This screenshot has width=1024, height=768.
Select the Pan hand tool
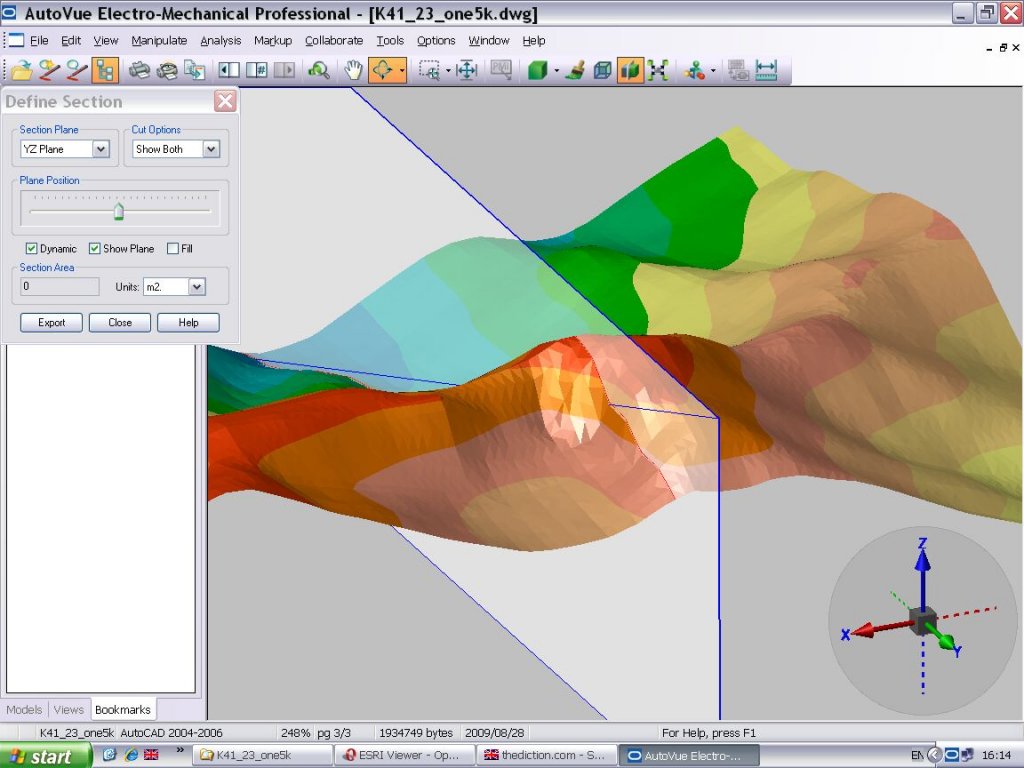coord(352,70)
